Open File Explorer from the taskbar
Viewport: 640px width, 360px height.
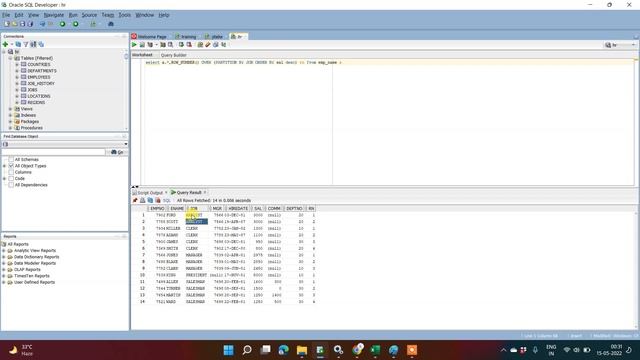[302, 350]
